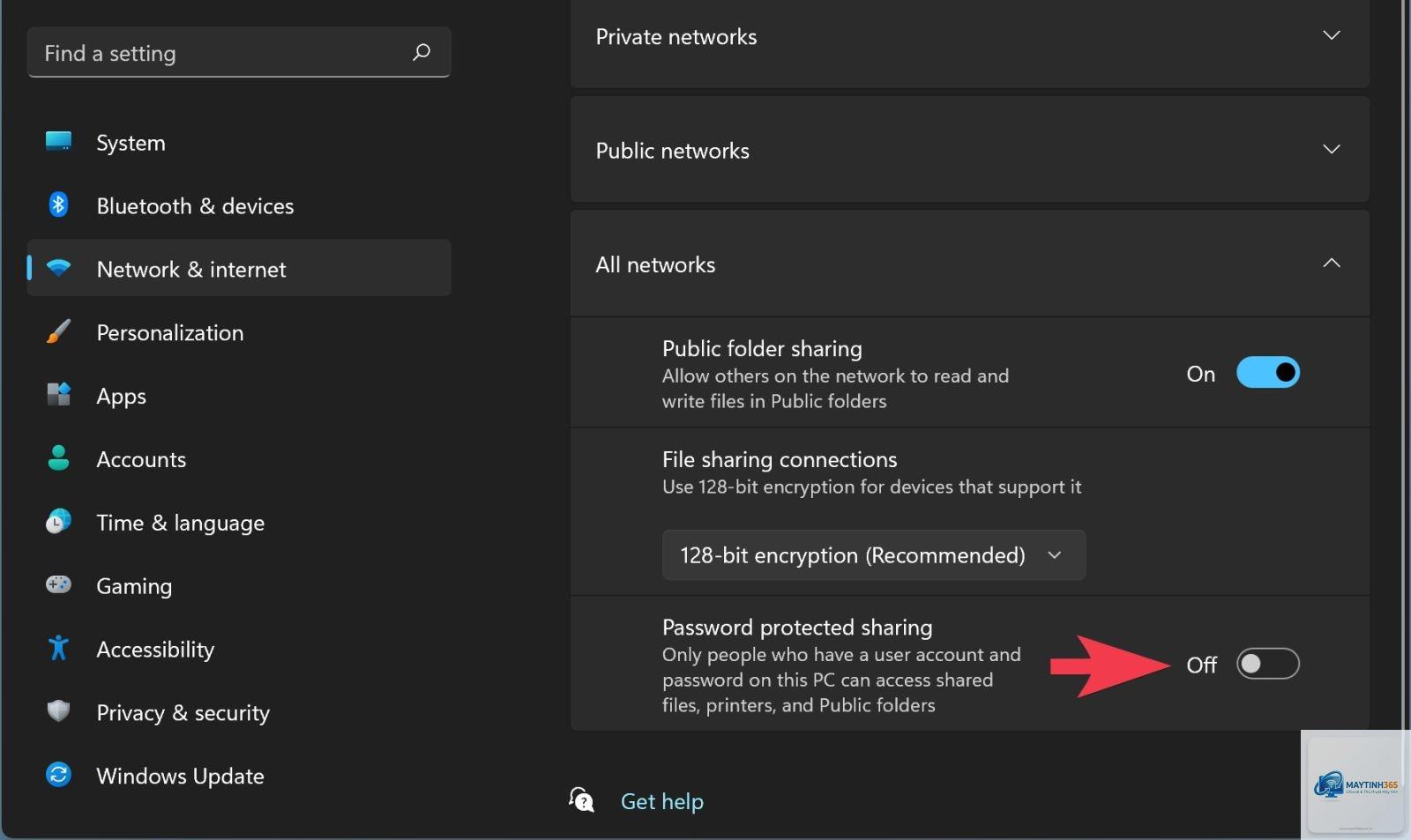This screenshot has height=840, width=1411.
Task: Click the Password protected sharing title
Action: pyautogui.click(x=797, y=627)
